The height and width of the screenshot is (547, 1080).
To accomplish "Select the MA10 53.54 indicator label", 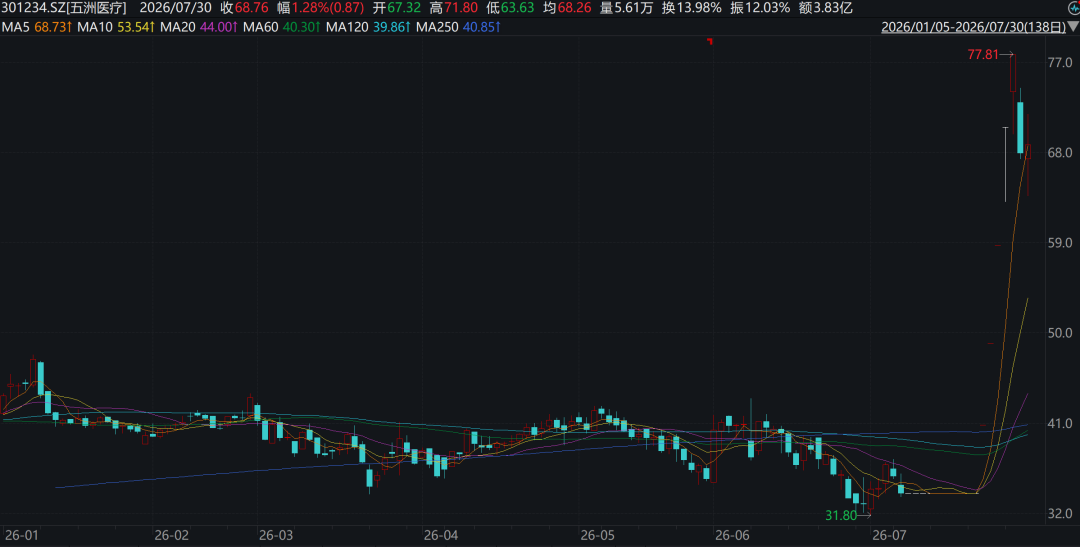I will tap(116, 28).
